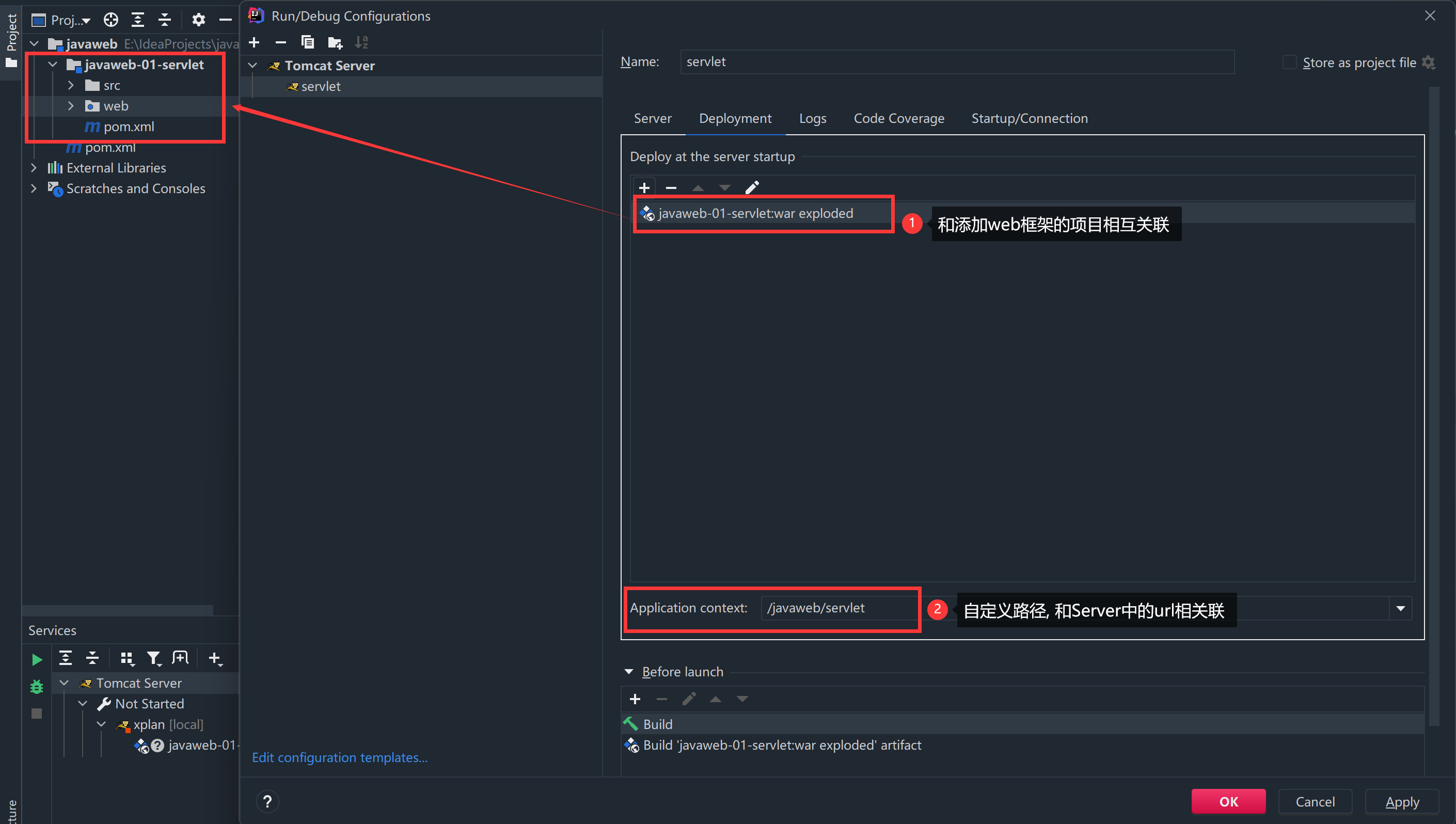Select the javaweb-01-servlet:war exploded artifact

pyautogui.click(x=755, y=213)
